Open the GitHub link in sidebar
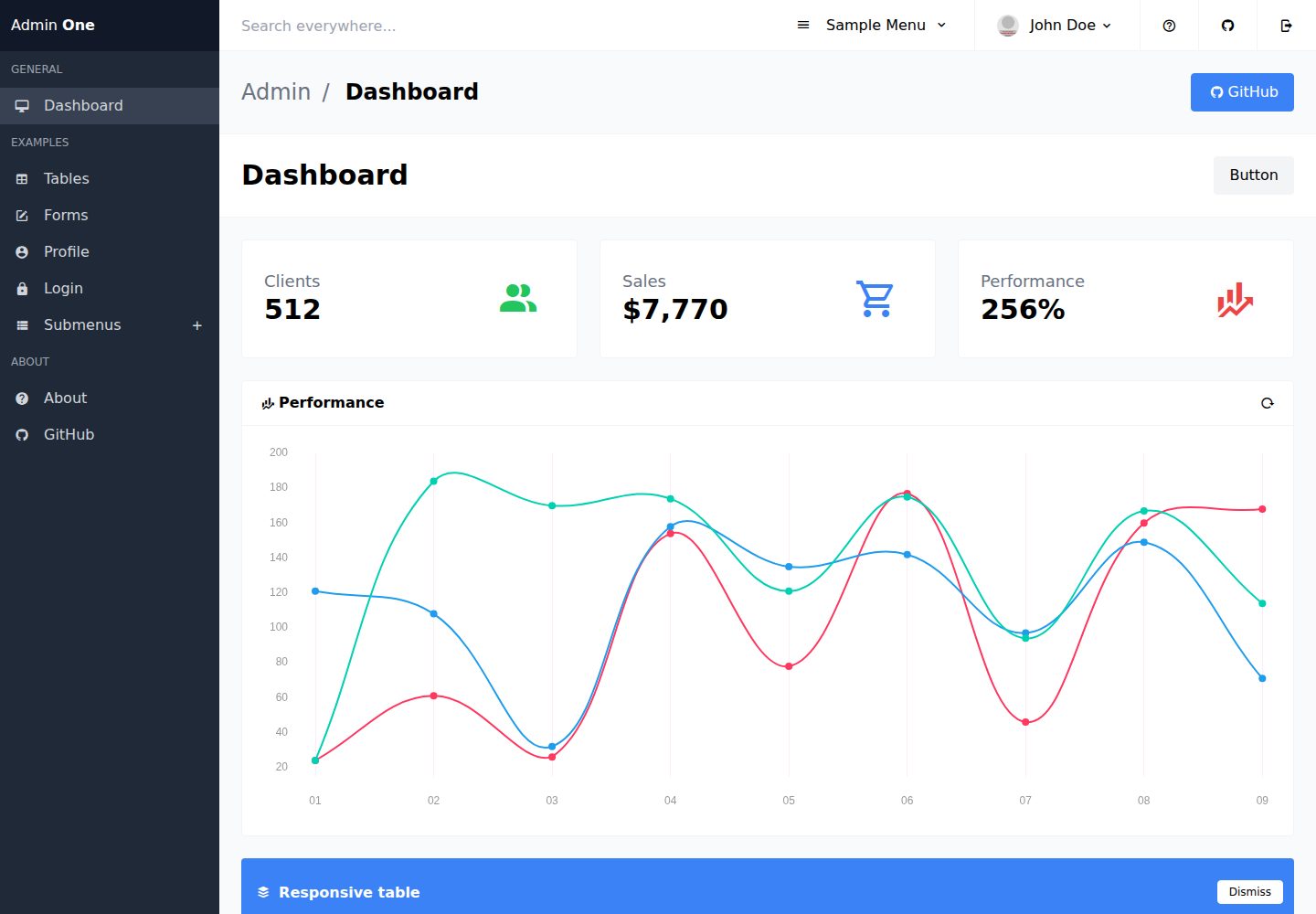This screenshot has width=1316, height=914. 110,435
